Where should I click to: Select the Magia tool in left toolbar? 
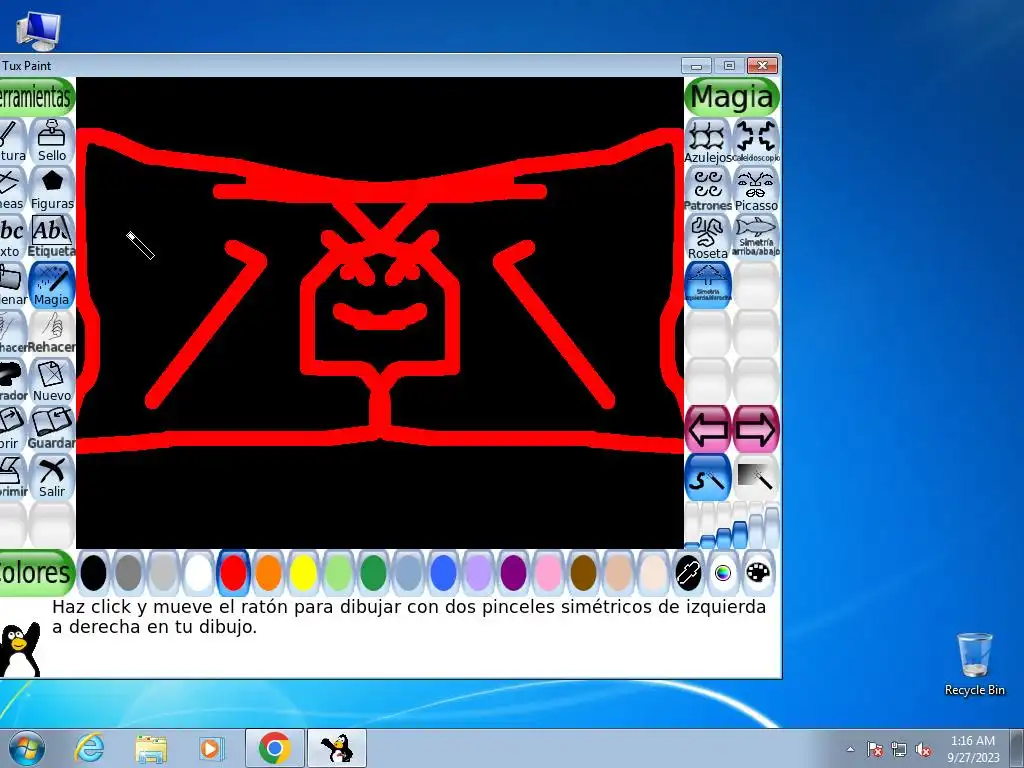click(x=52, y=285)
